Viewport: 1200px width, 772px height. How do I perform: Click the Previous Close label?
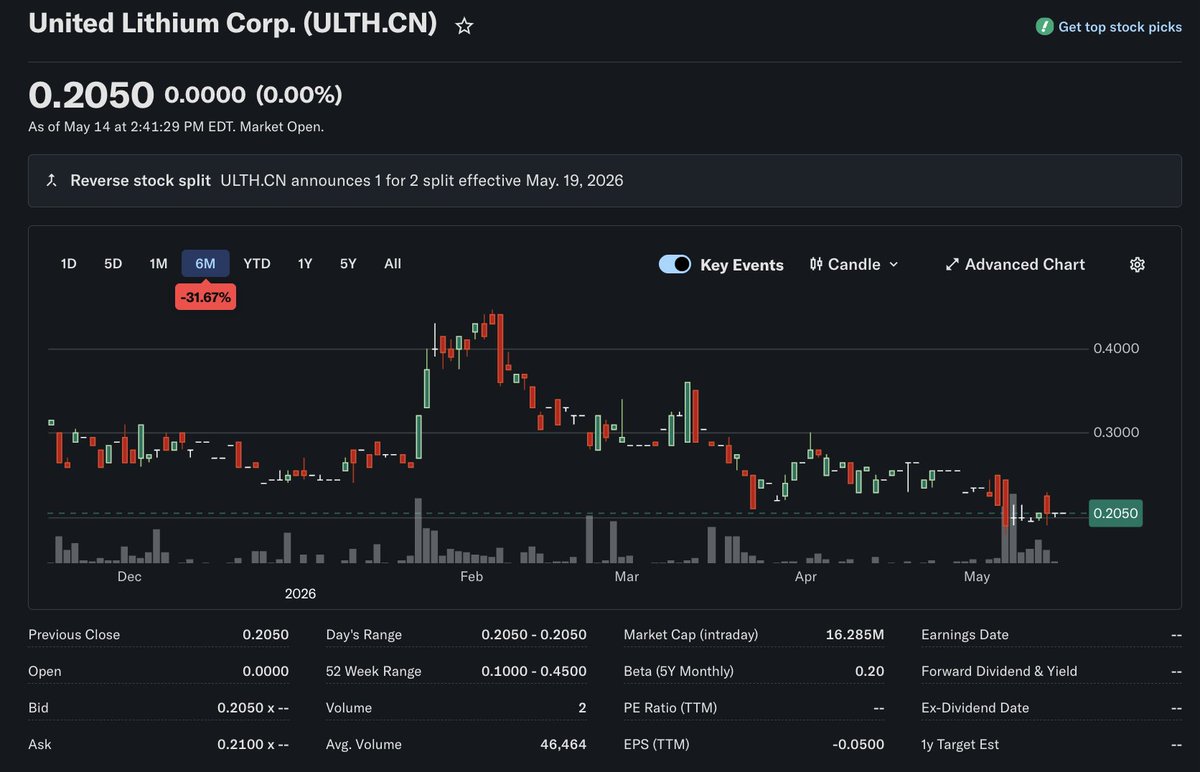(74, 635)
